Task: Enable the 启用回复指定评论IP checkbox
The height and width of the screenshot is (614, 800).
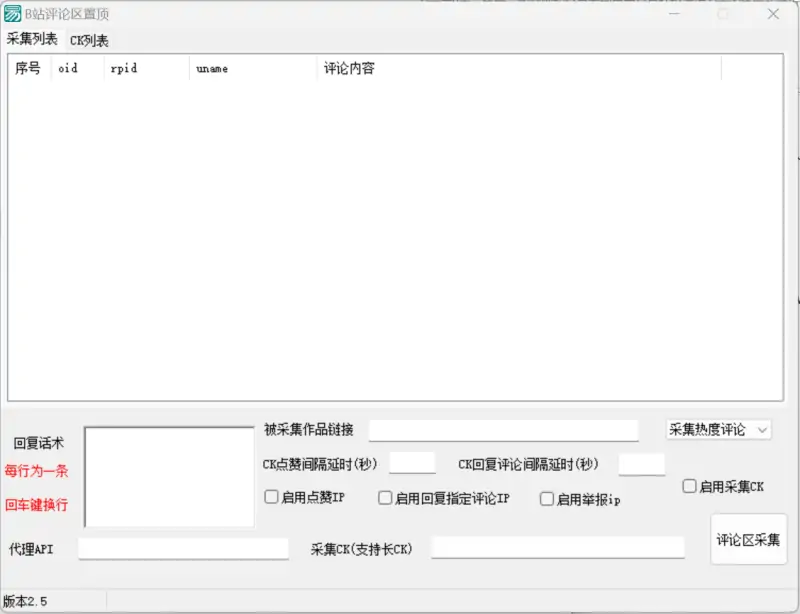Action: [x=384, y=496]
